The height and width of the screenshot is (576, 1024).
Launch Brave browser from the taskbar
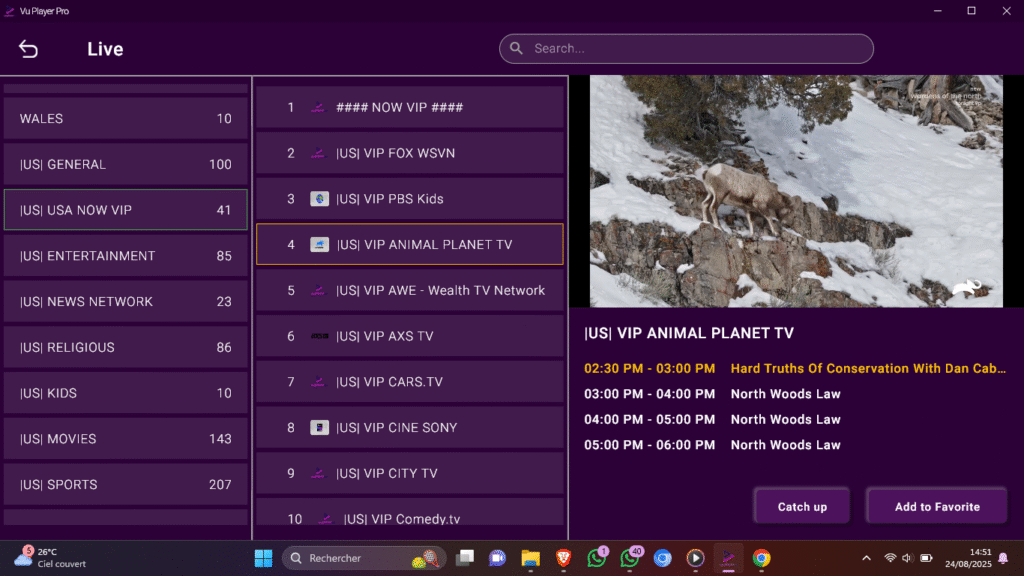[x=564, y=558]
